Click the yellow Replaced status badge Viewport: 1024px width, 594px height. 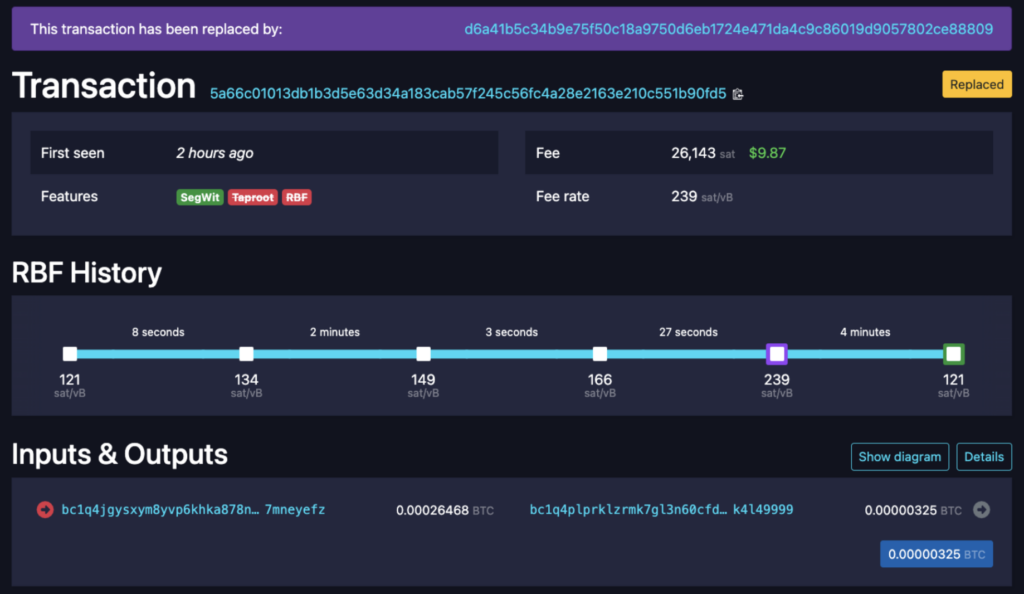point(976,85)
